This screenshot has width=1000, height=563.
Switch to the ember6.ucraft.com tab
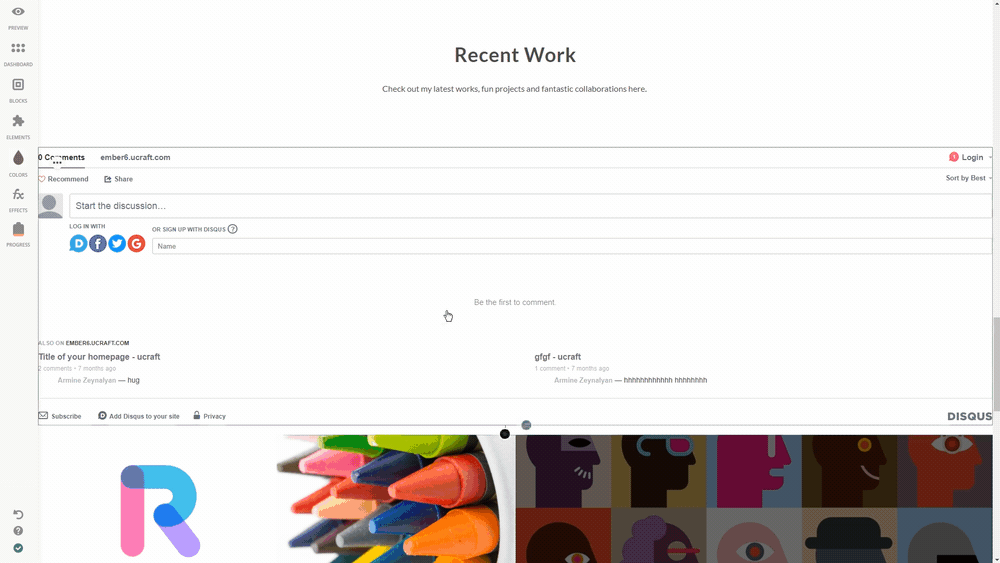tap(135, 157)
